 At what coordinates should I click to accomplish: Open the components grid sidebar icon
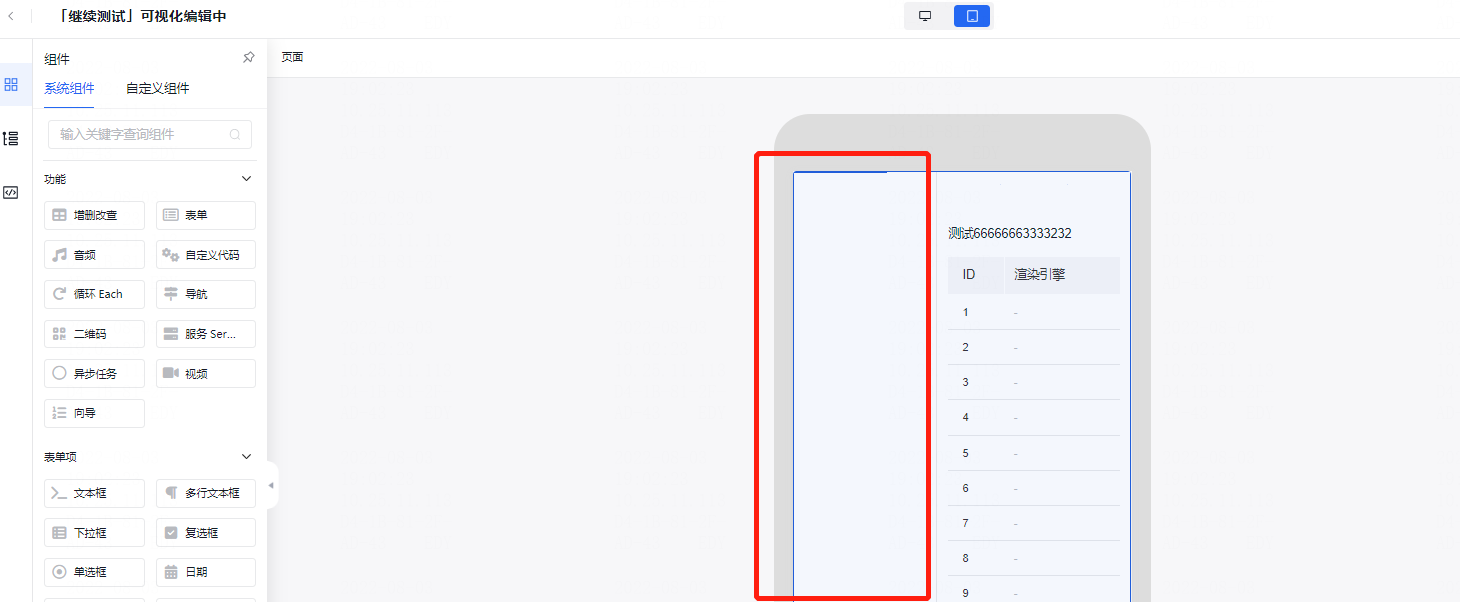[x=12, y=84]
